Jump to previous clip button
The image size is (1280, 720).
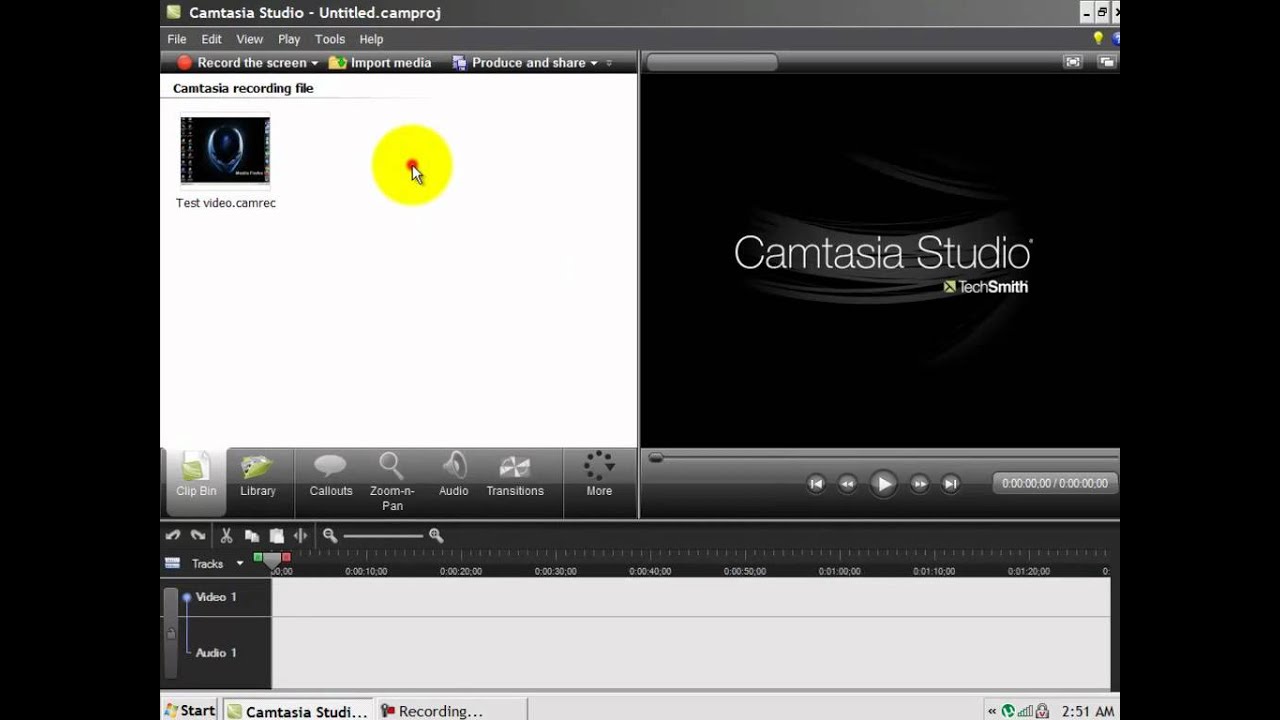[x=816, y=484]
